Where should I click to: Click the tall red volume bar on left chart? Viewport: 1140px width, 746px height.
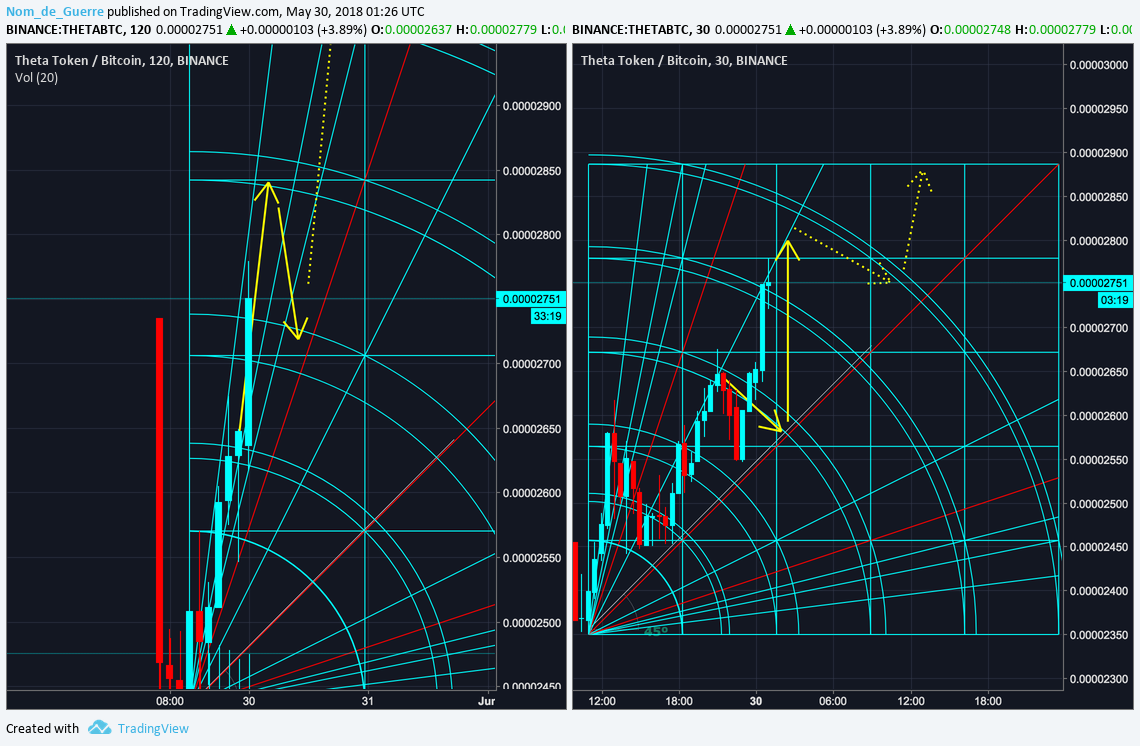click(x=159, y=490)
